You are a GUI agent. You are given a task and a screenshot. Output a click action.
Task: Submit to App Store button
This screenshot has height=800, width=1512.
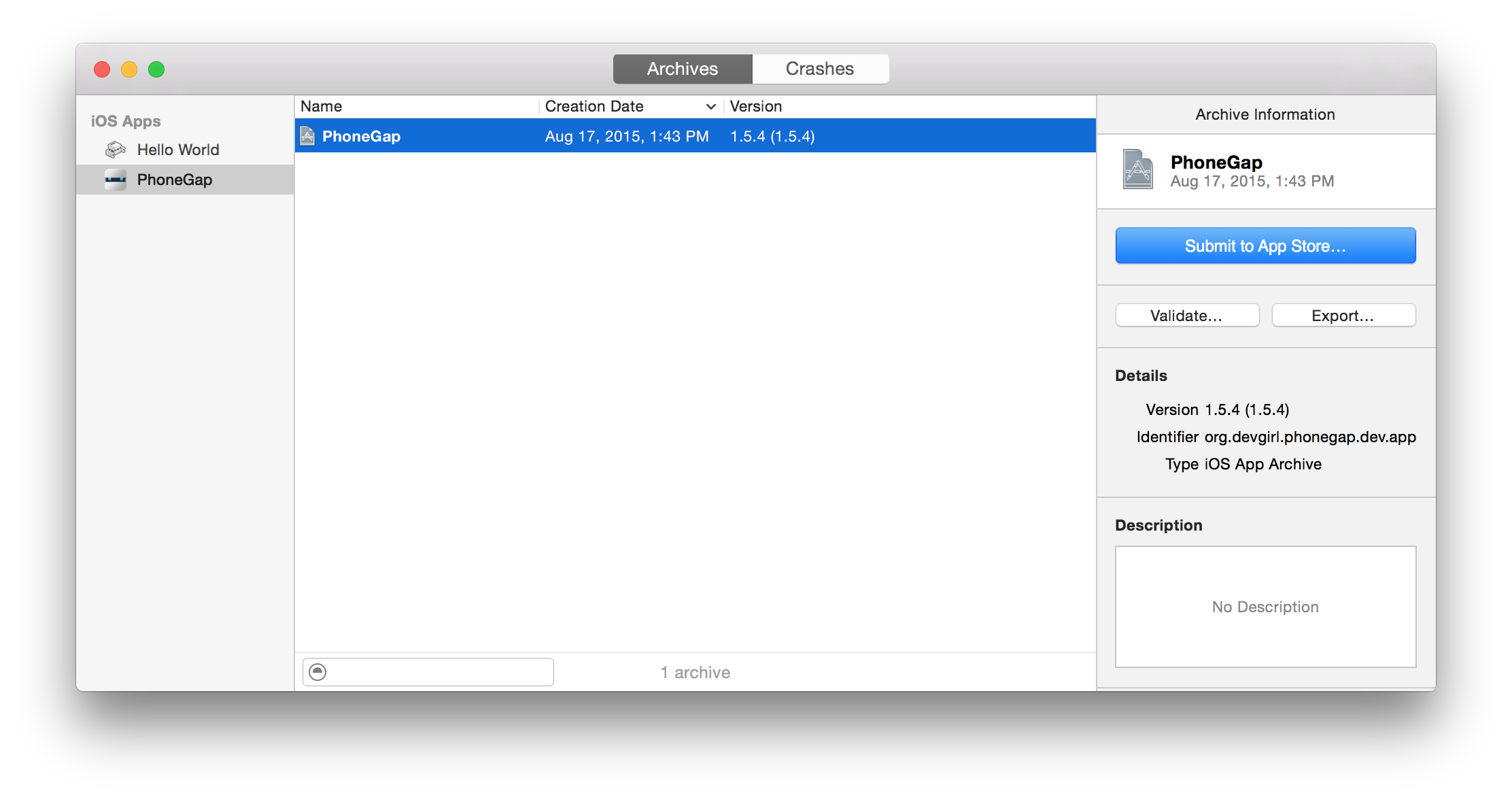[x=1265, y=246]
